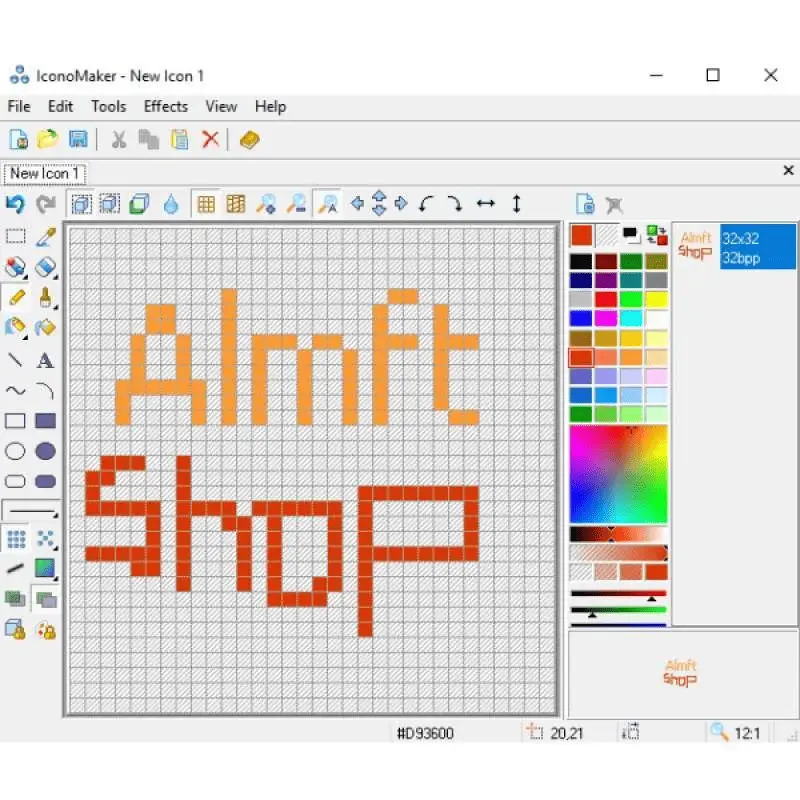Image resolution: width=800 pixels, height=800 pixels.
Task: Pick the filled rounded rectangle tool
Action: tap(45, 481)
